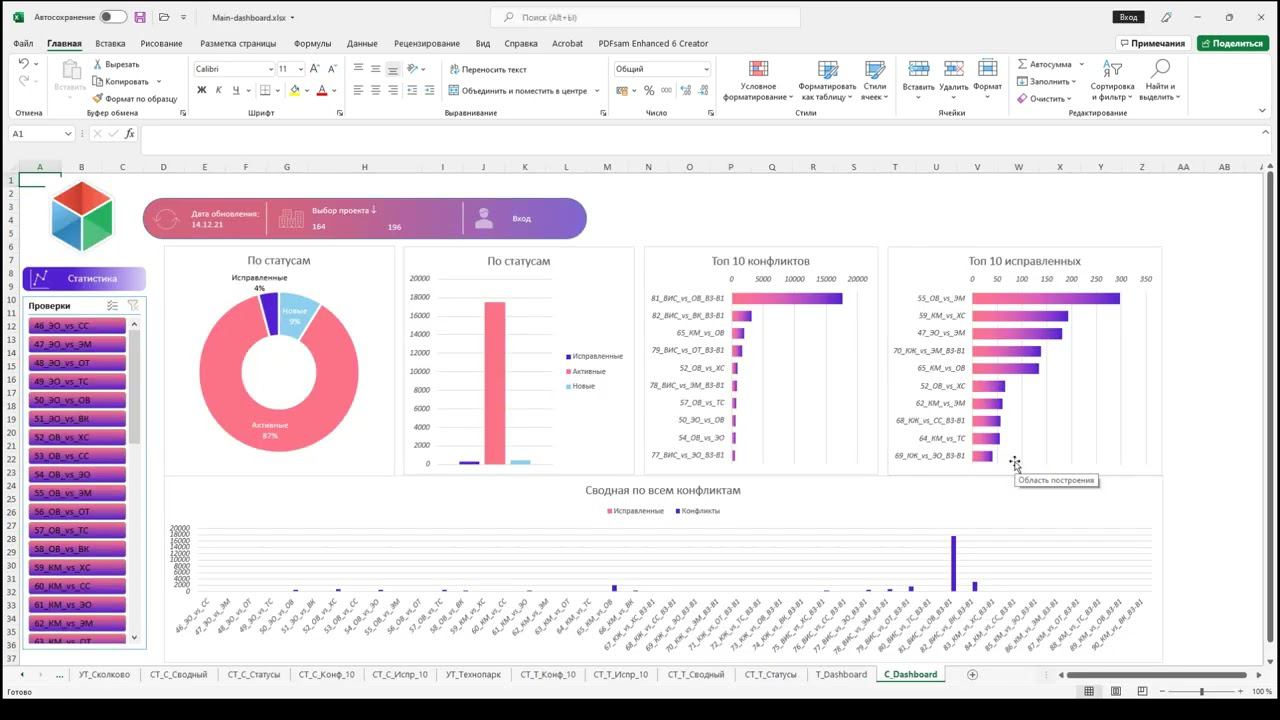Toggle bold formatting with Ж button
The height and width of the screenshot is (720, 1280).
click(x=201, y=90)
